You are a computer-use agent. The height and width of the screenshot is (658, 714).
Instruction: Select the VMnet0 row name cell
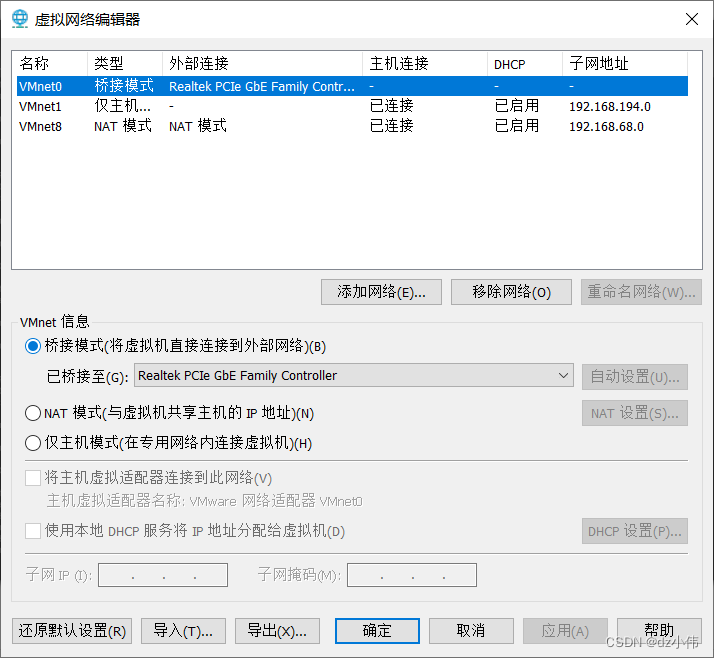[41, 86]
